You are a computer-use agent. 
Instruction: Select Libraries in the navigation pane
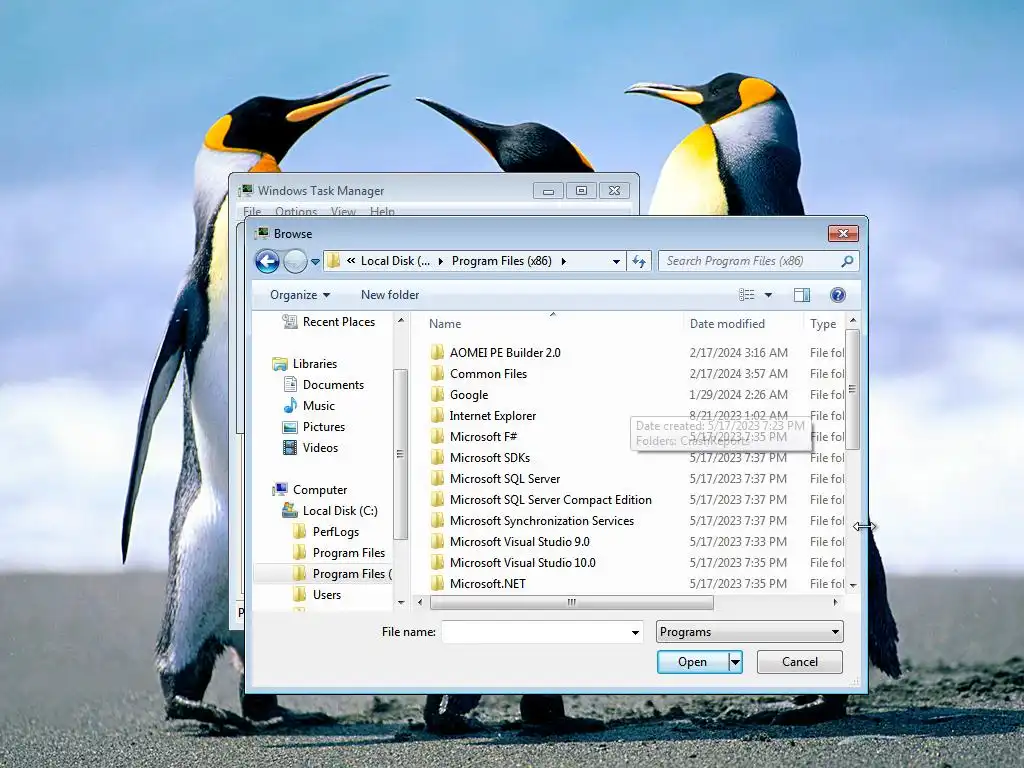point(305,364)
